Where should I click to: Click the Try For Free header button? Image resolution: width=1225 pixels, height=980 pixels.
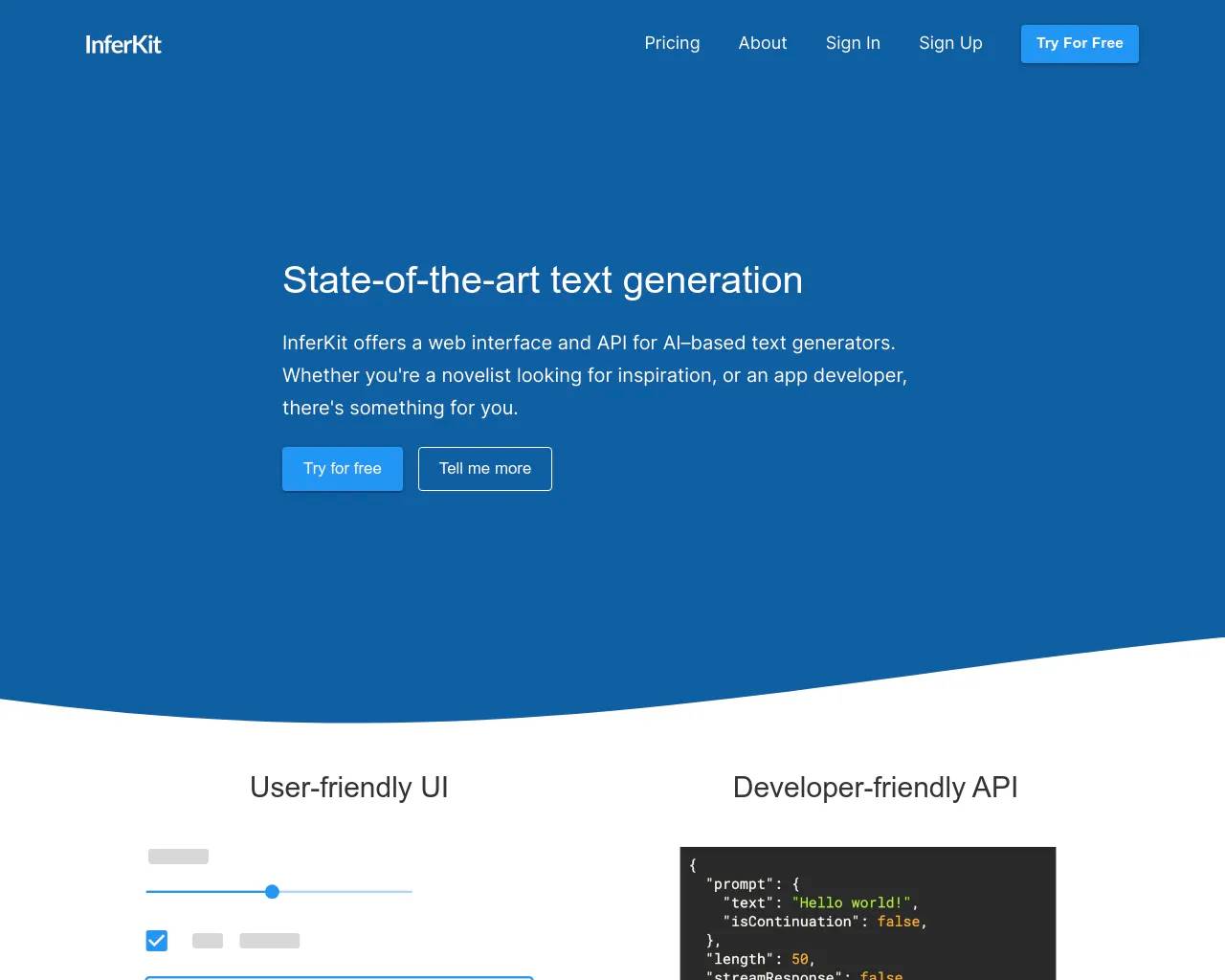point(1080,44)
